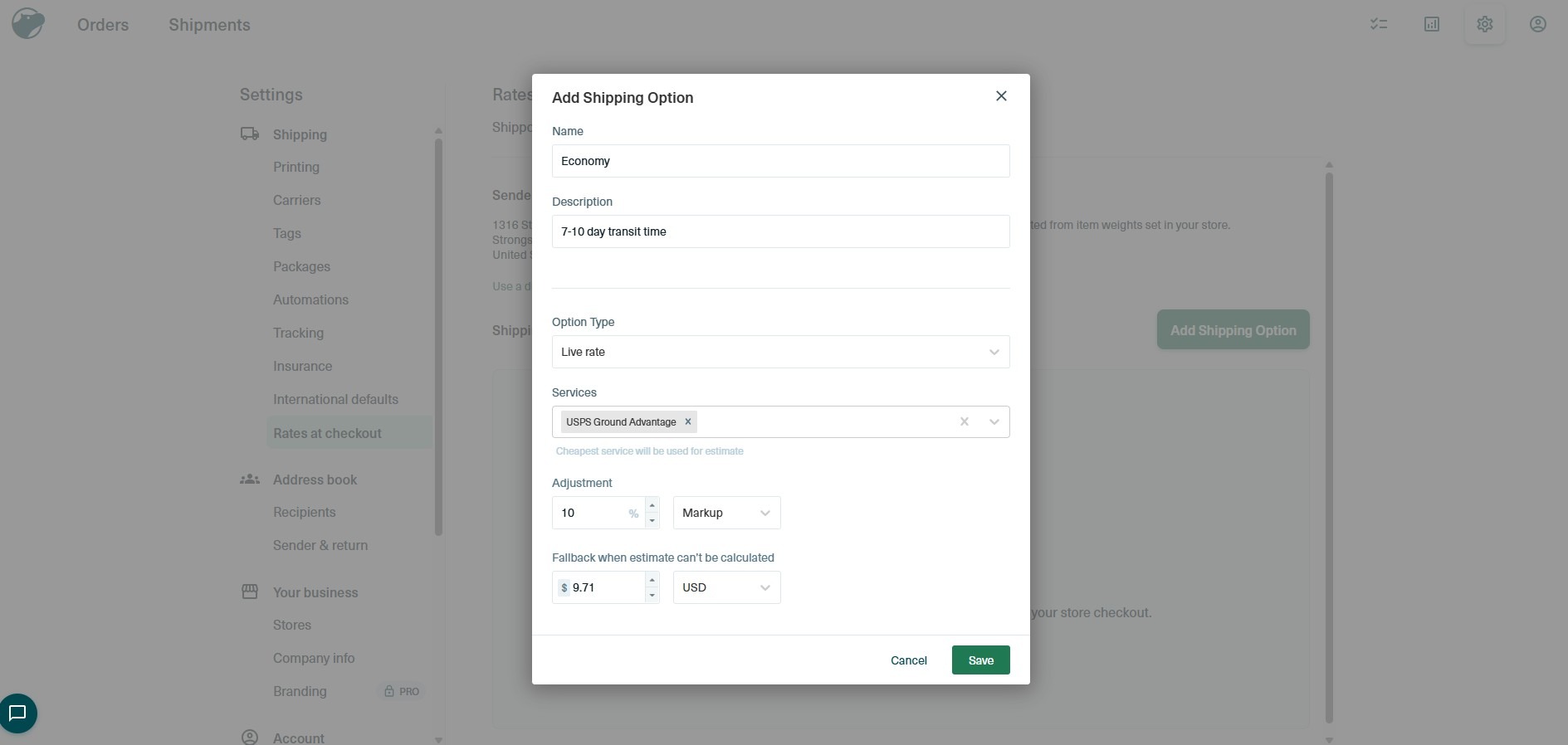
Task: Click the settings sidebar scrollbar
Action: tap(438, 337)
